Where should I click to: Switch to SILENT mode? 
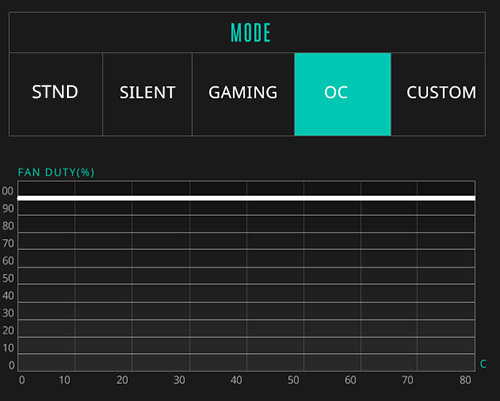(x=147, y=94)
